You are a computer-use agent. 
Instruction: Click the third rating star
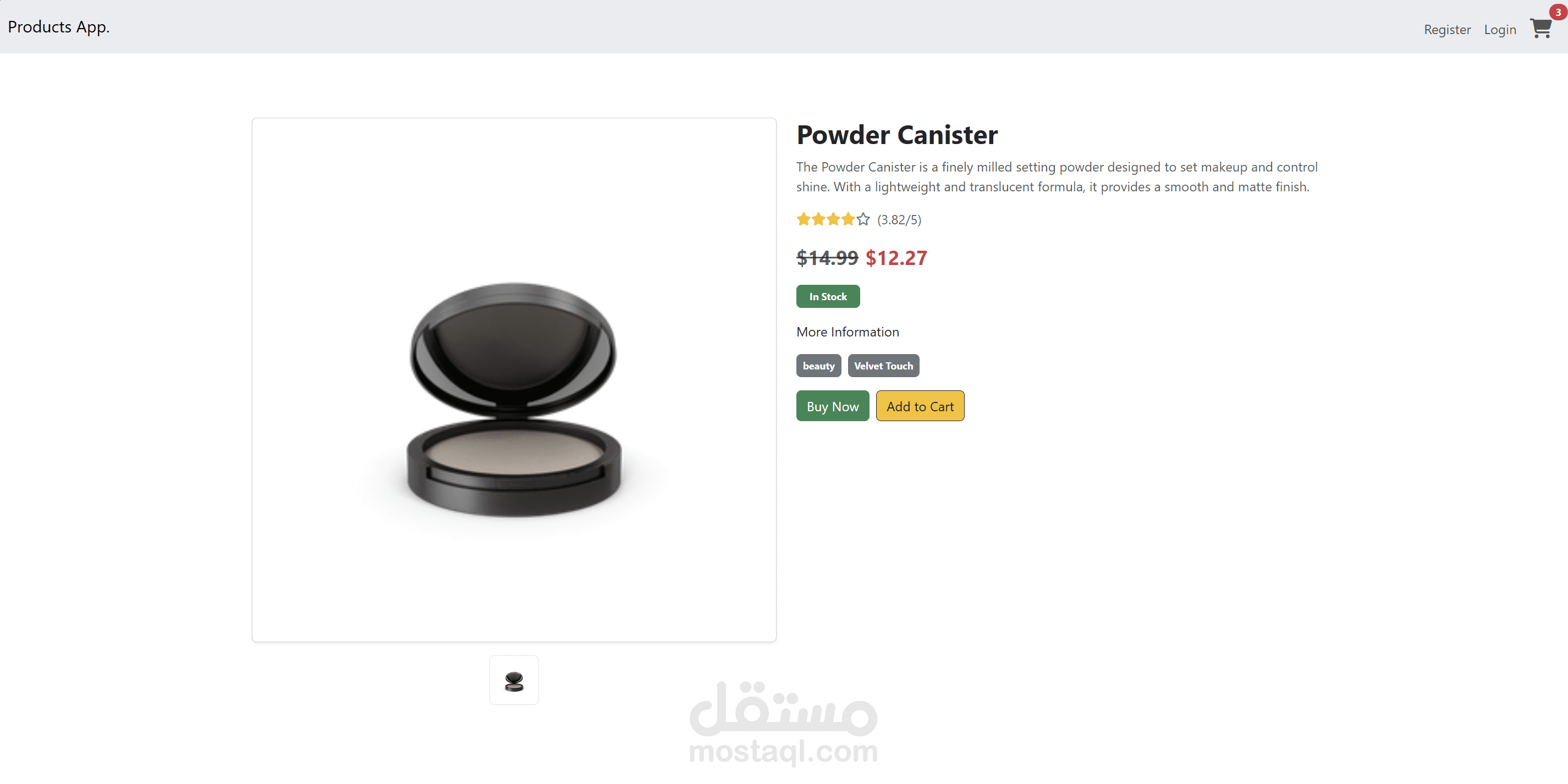[833, 219]
